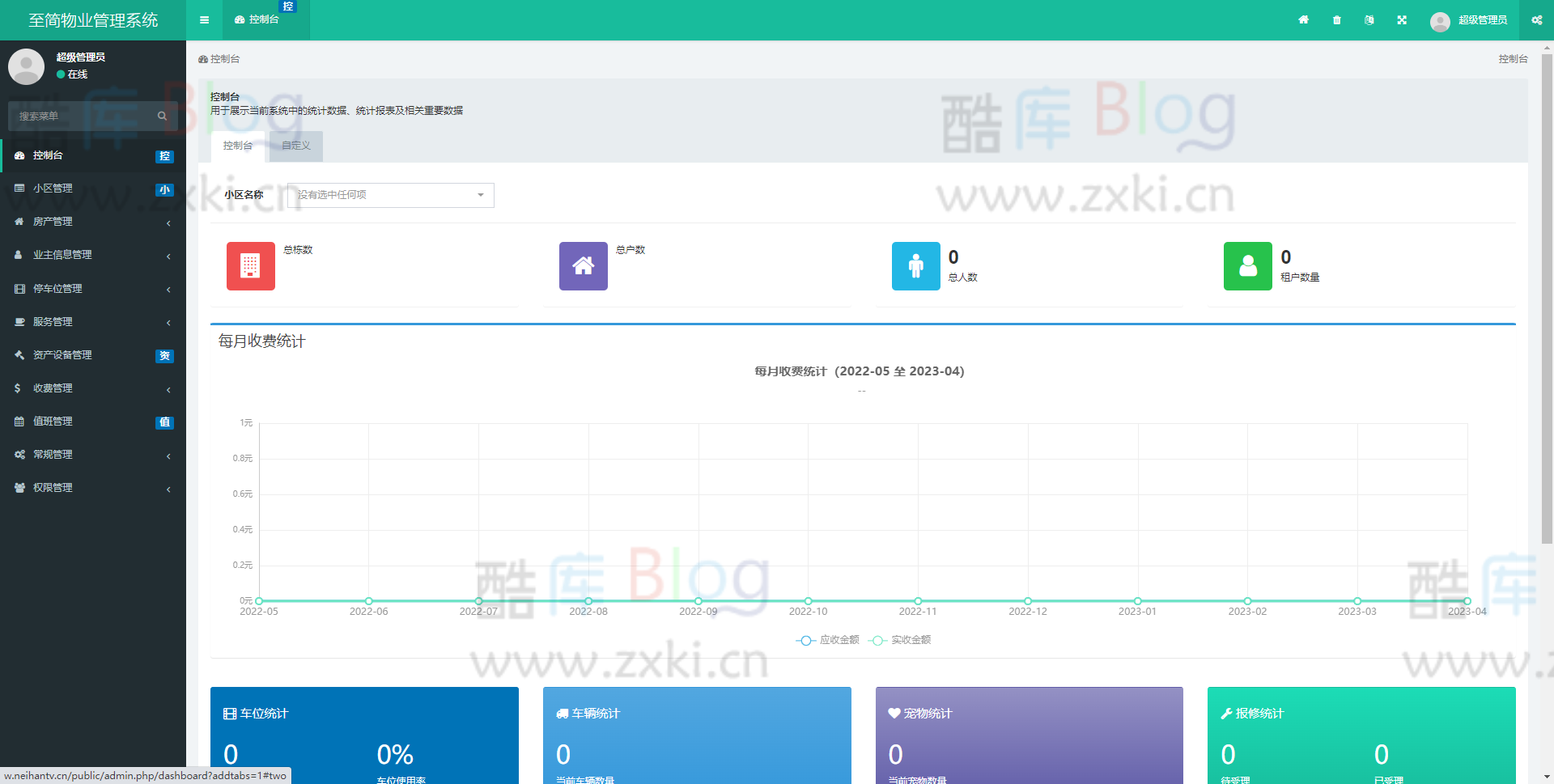The width and height of the screenshot is (1554, 784).
Task: Open the language switch icon
Action: click(x=1369, y=20)
